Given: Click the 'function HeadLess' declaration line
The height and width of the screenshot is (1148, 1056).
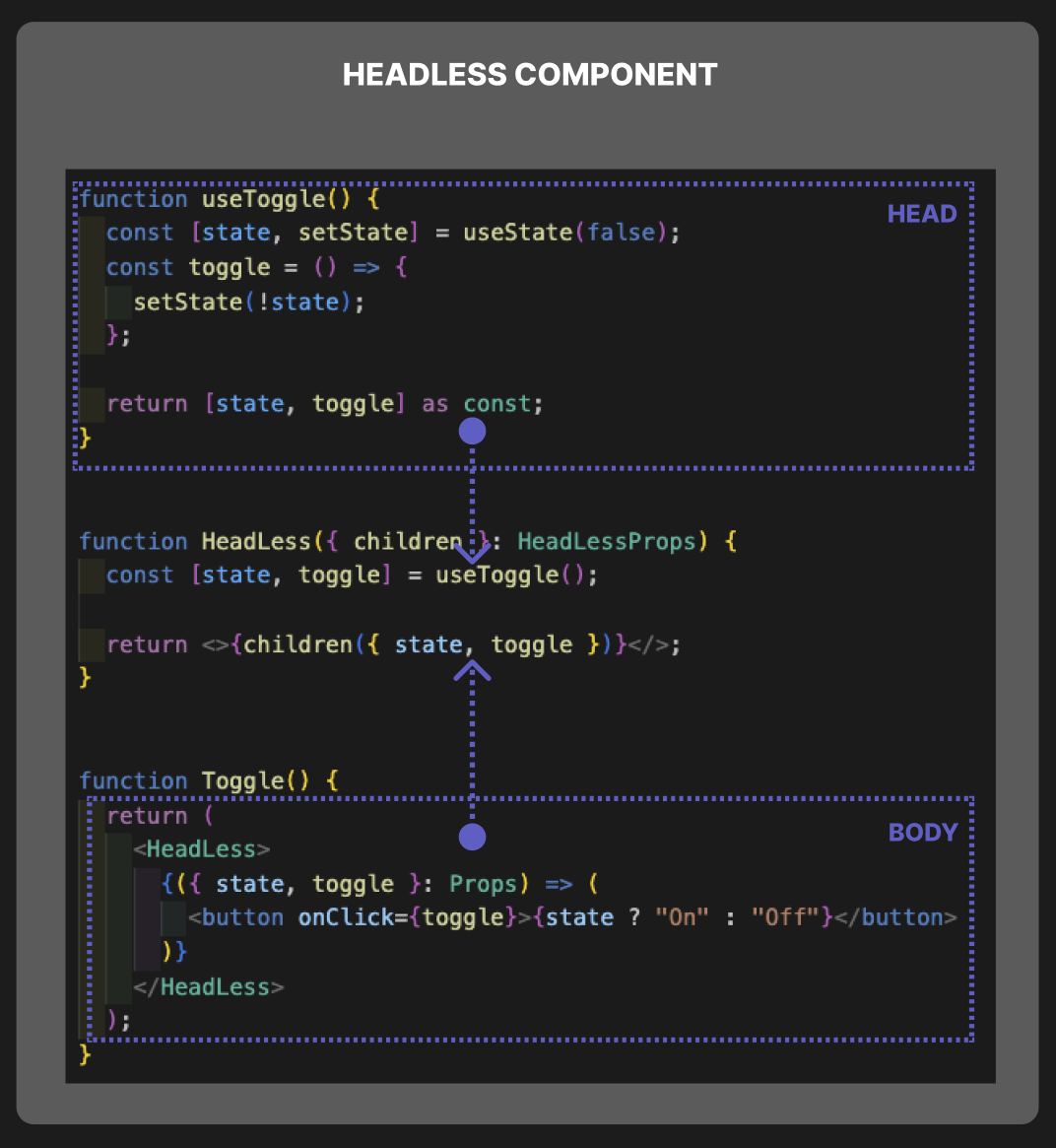Looking at the screenshot, I should [408, 542].
